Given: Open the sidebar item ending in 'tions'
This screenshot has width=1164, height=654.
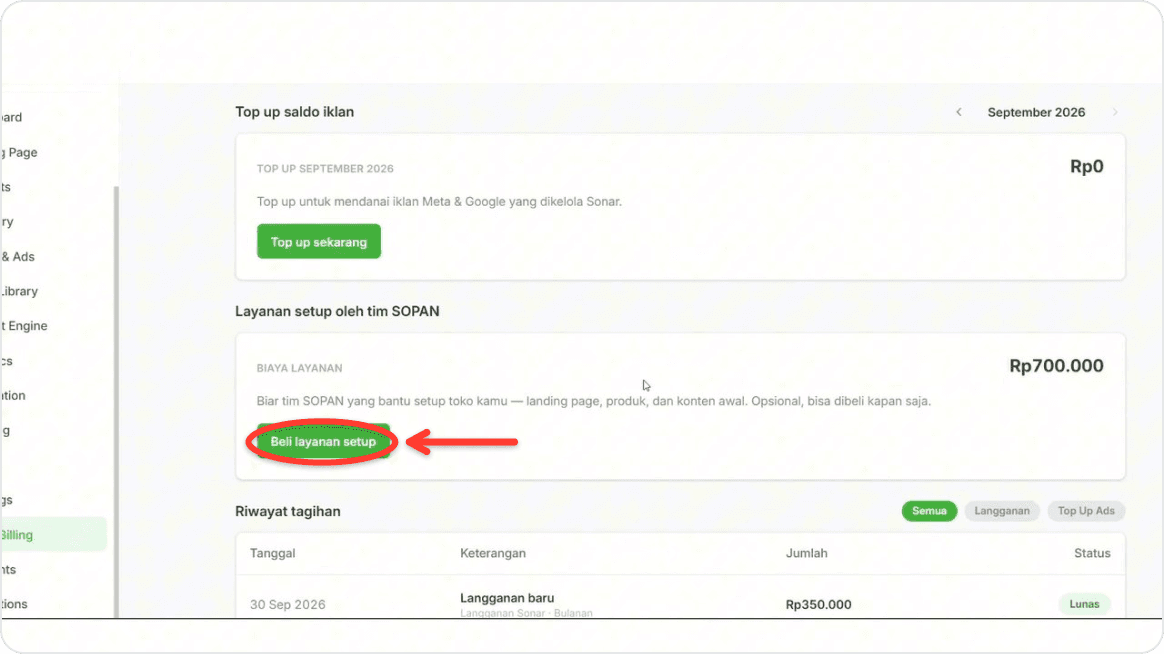Looking at the screenshot, I should coord(14,604).
